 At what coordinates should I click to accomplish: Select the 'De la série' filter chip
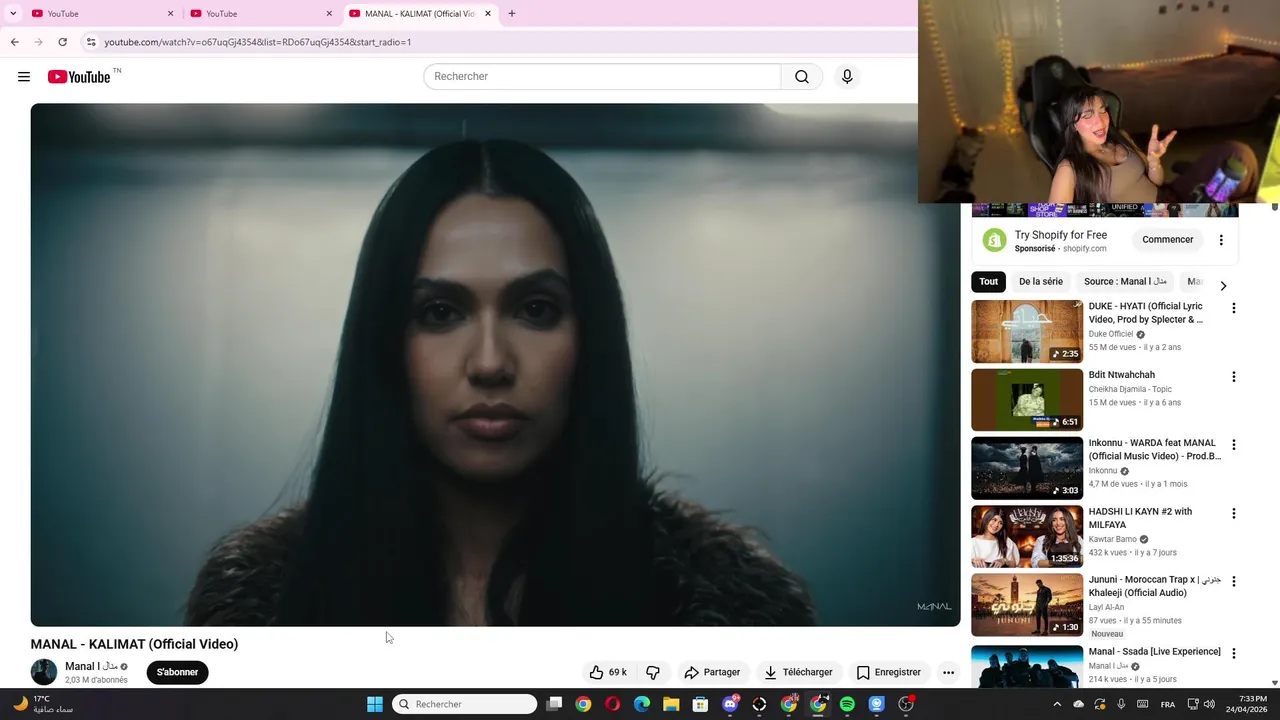coord(1041,281)
